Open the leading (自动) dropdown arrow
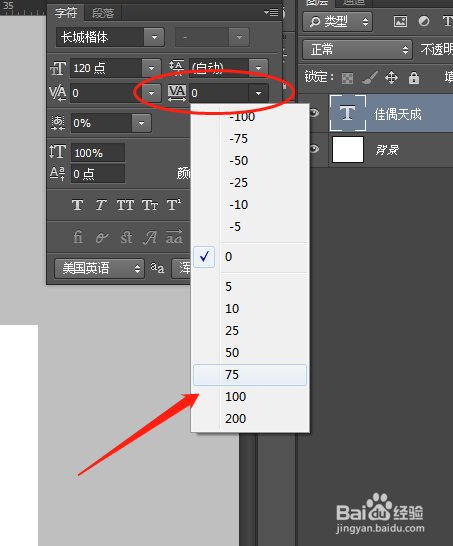This screenshot has width=453, height=546. [258, 68]
